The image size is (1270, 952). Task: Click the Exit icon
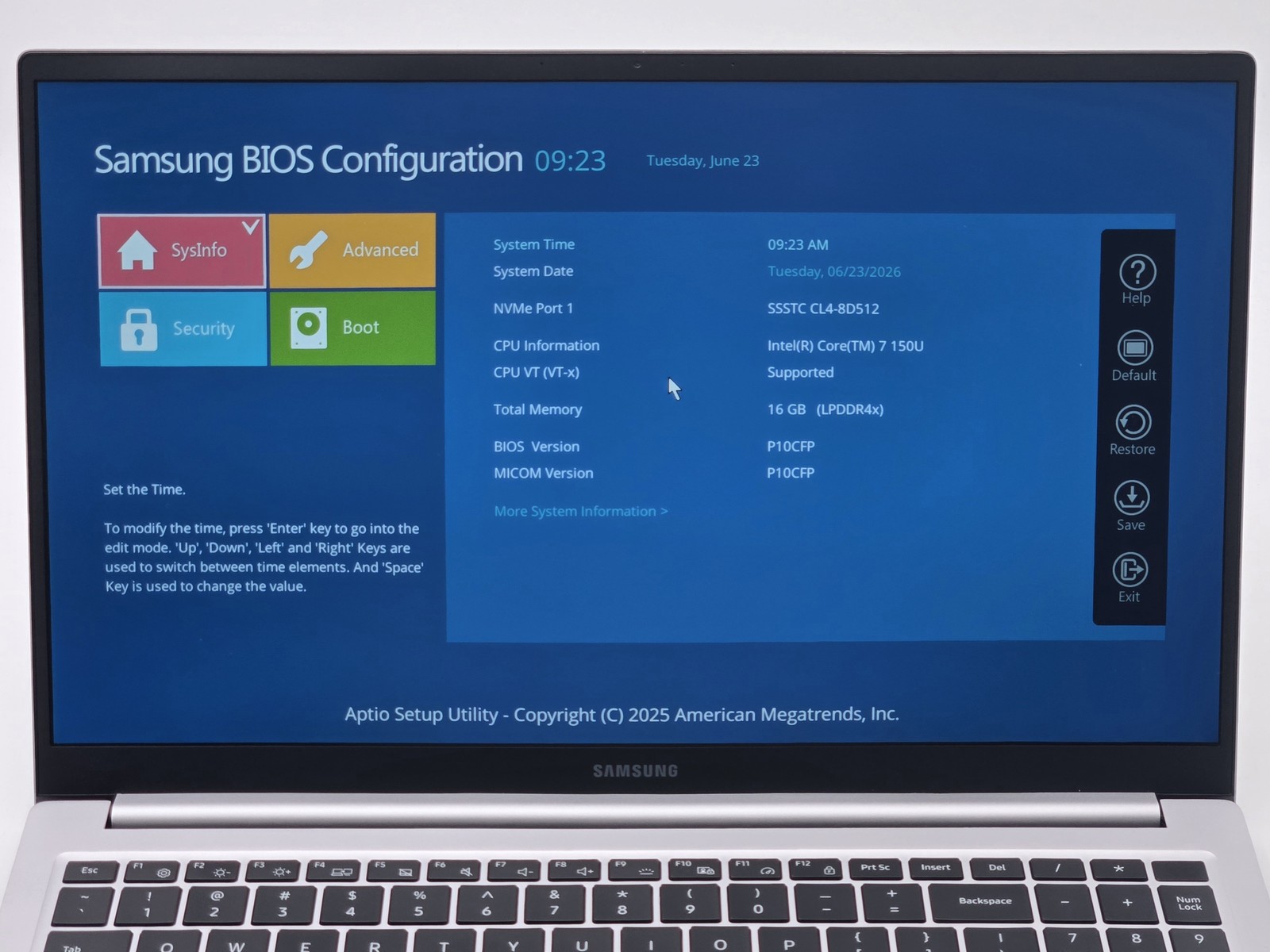click(x=1130, y=570)
